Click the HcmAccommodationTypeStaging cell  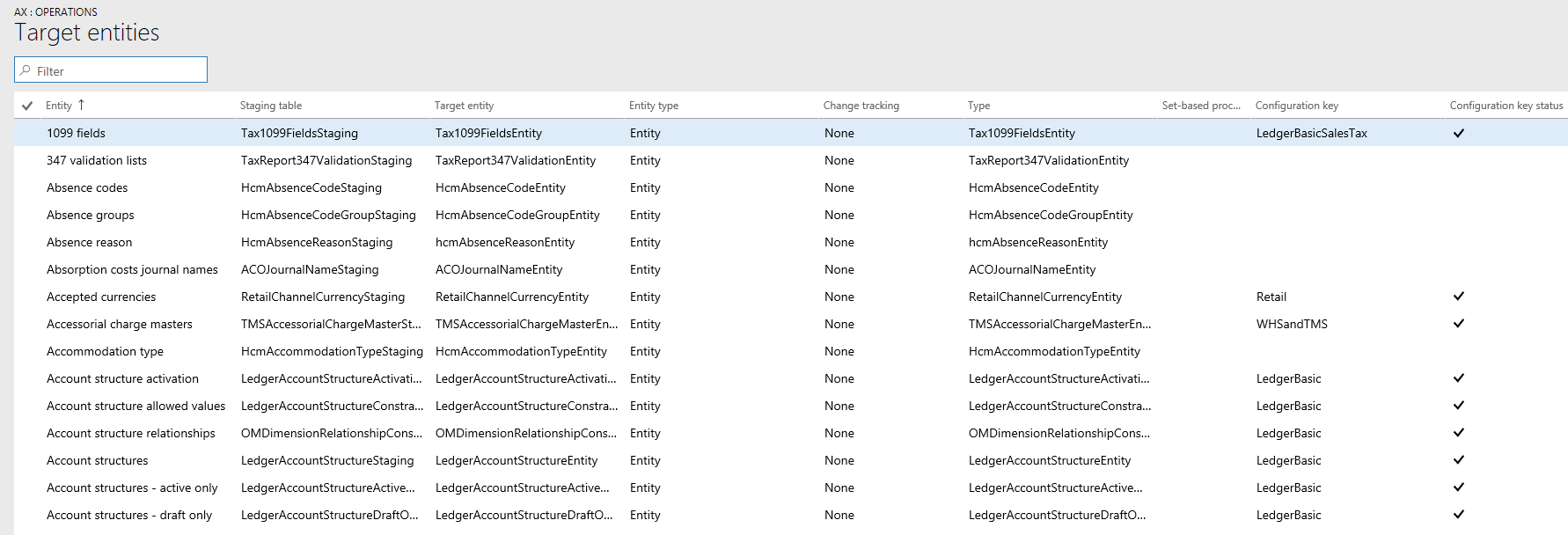tap(332, 351)
